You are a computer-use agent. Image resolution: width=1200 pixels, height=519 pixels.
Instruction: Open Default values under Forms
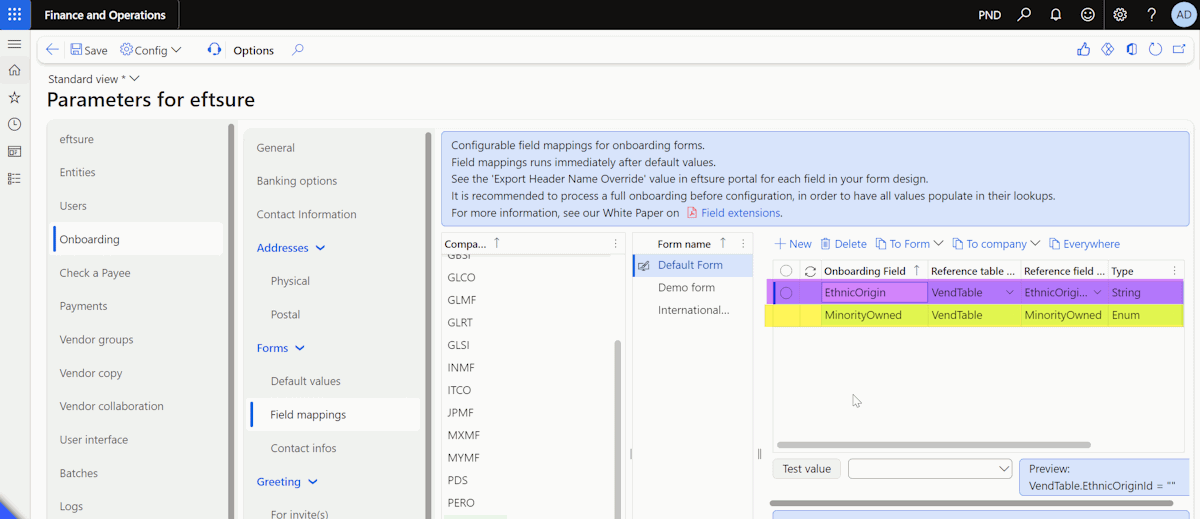tap(305, 381)
